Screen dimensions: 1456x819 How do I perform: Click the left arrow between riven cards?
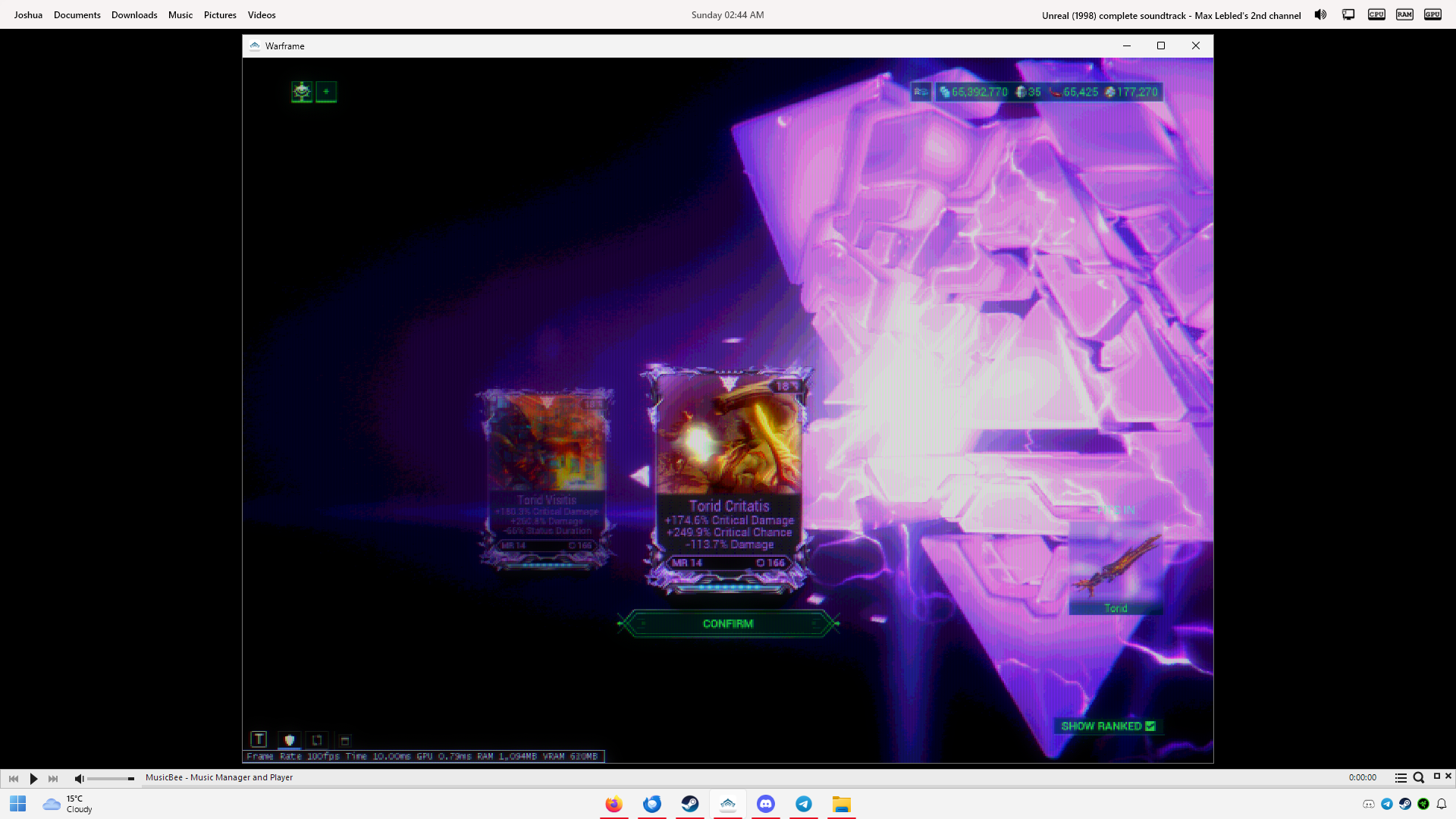pyautogui.click(x=640, y=475)
